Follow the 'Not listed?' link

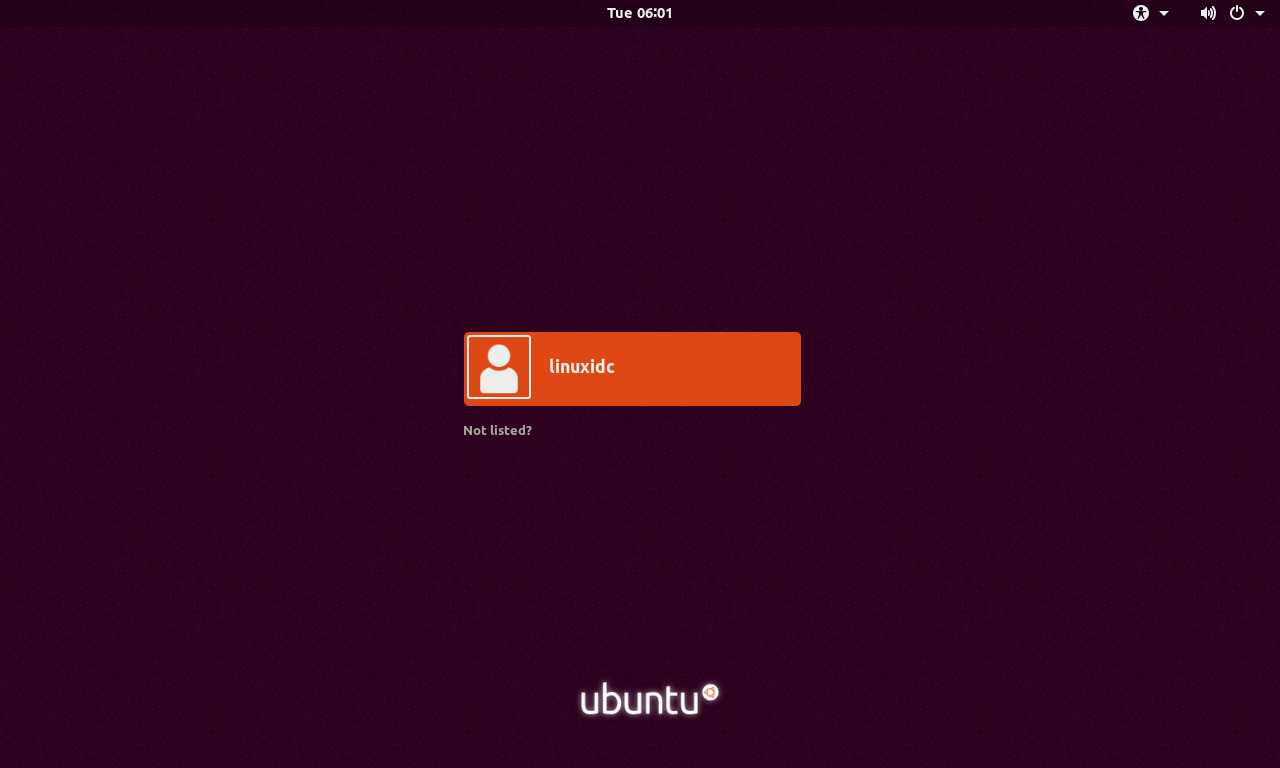tap(497, 430)
